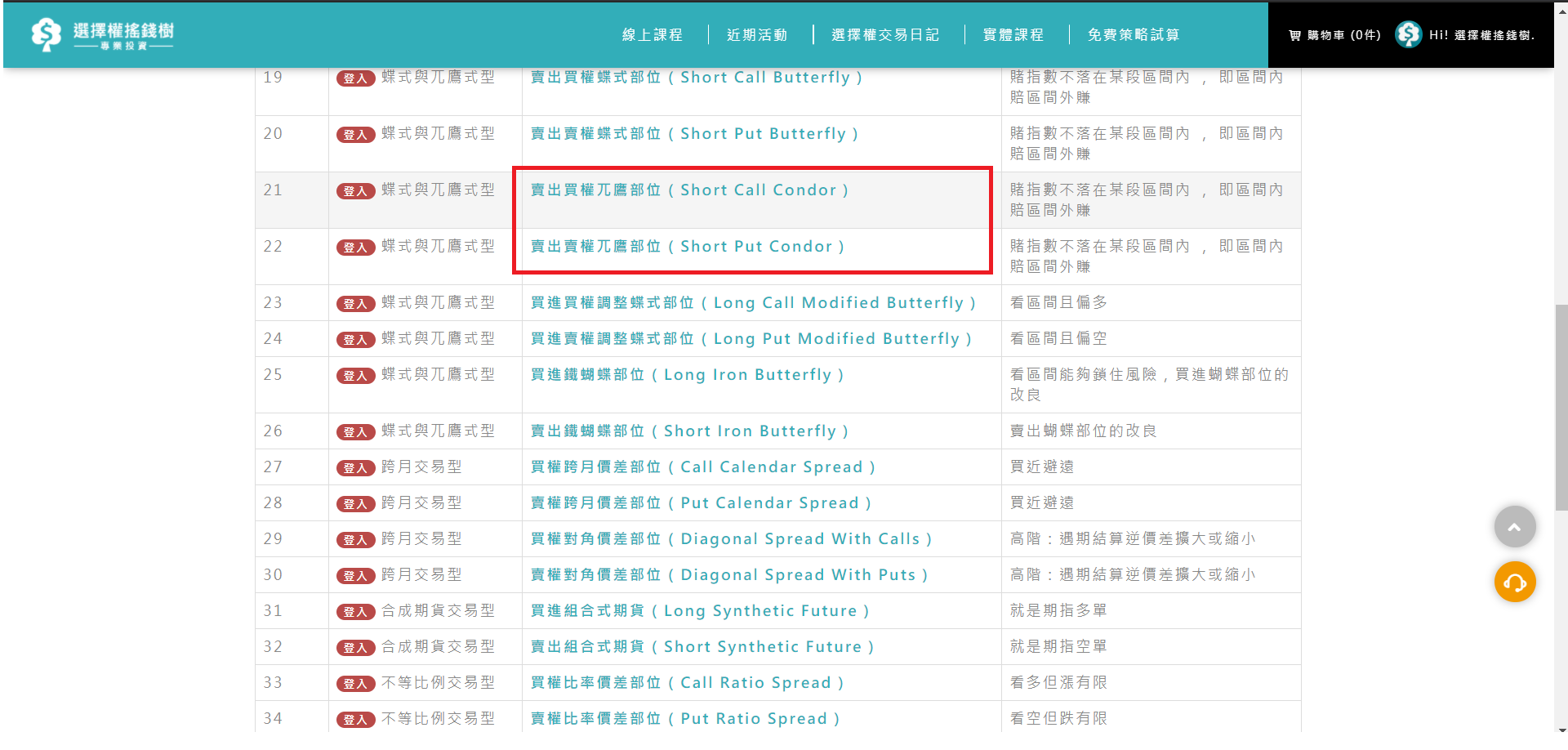Image resolution: width=1568 pixels, height=750 pixels.
Task: Click 合成期貨交易型 category text in row 31
Action: click(x=438, y=610)
